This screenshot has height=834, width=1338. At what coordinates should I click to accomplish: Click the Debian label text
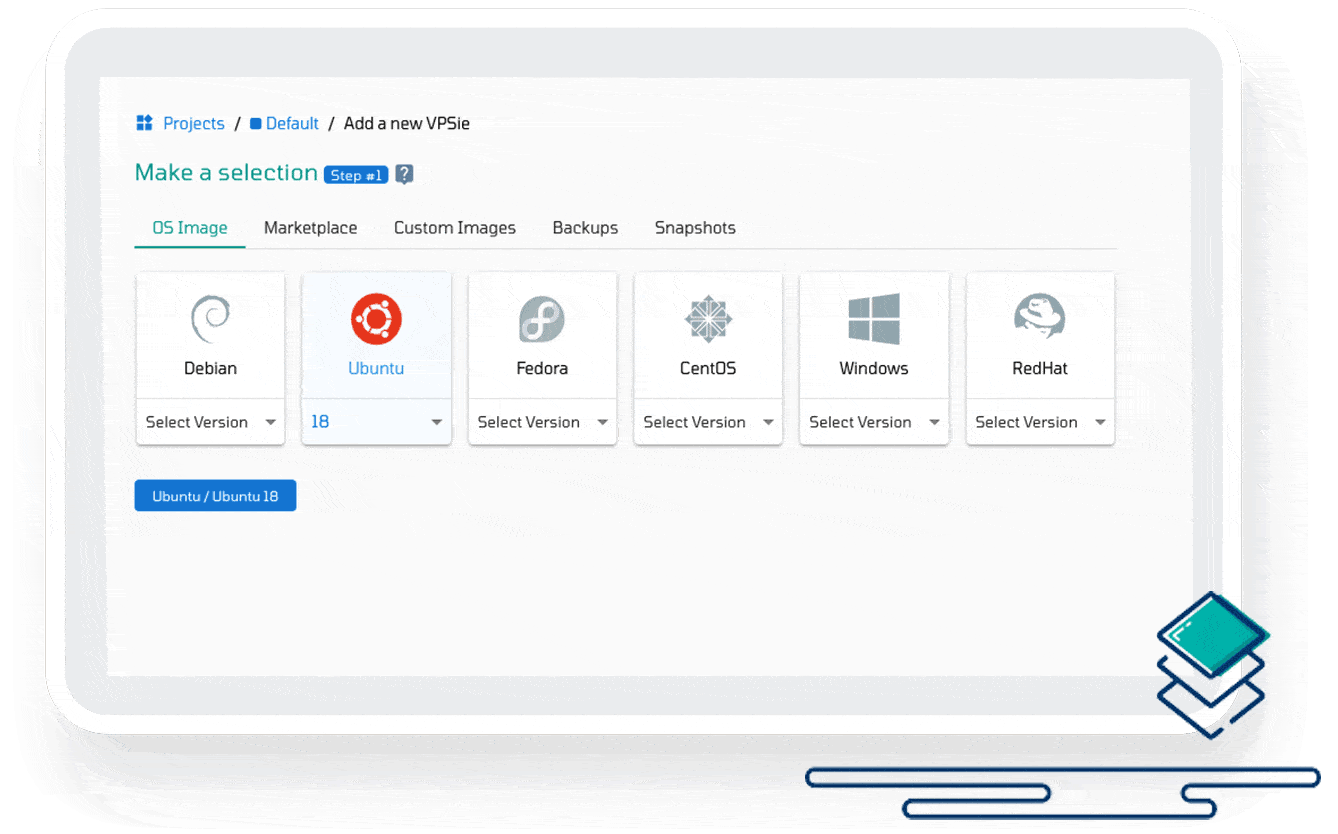(x=211, y=368)
